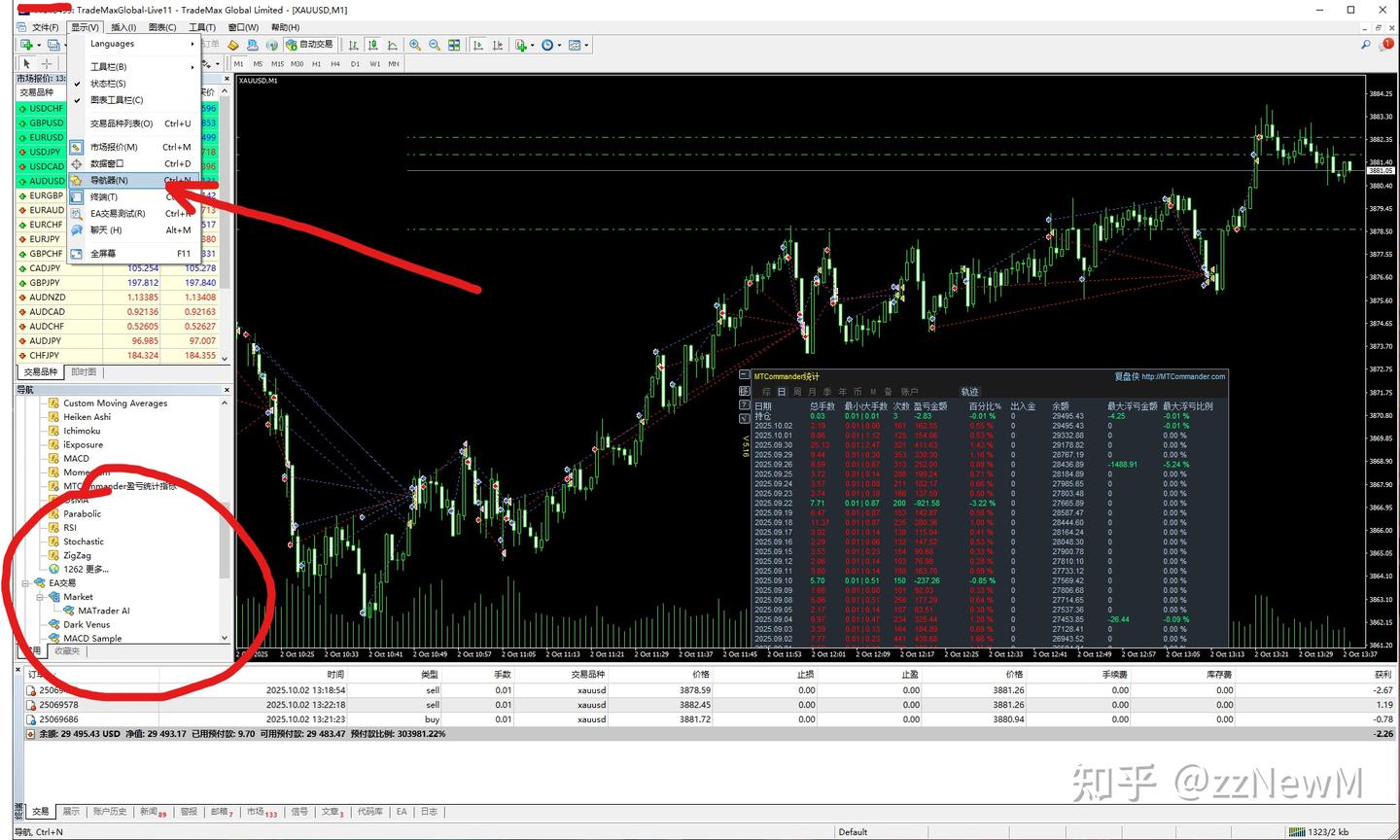Open the 插入(I) menu
The image size is (1400, 840).
pos(123,27)
